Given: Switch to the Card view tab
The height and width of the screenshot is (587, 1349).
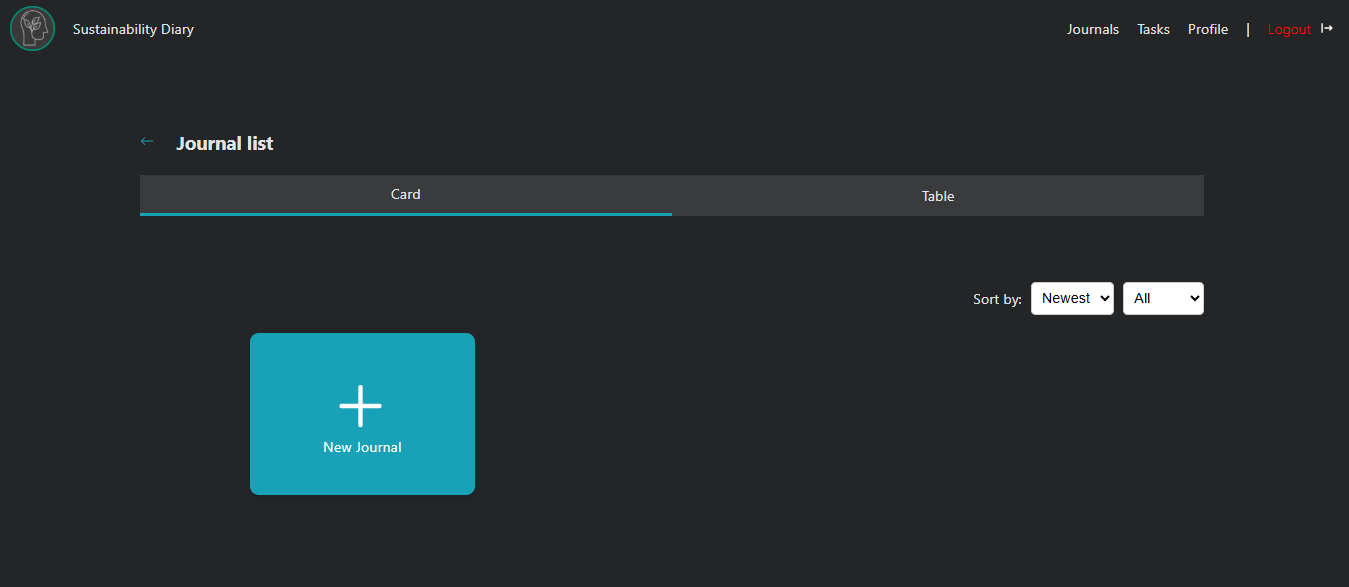Looking at the screenshot, I should click(x=405, y=194).
